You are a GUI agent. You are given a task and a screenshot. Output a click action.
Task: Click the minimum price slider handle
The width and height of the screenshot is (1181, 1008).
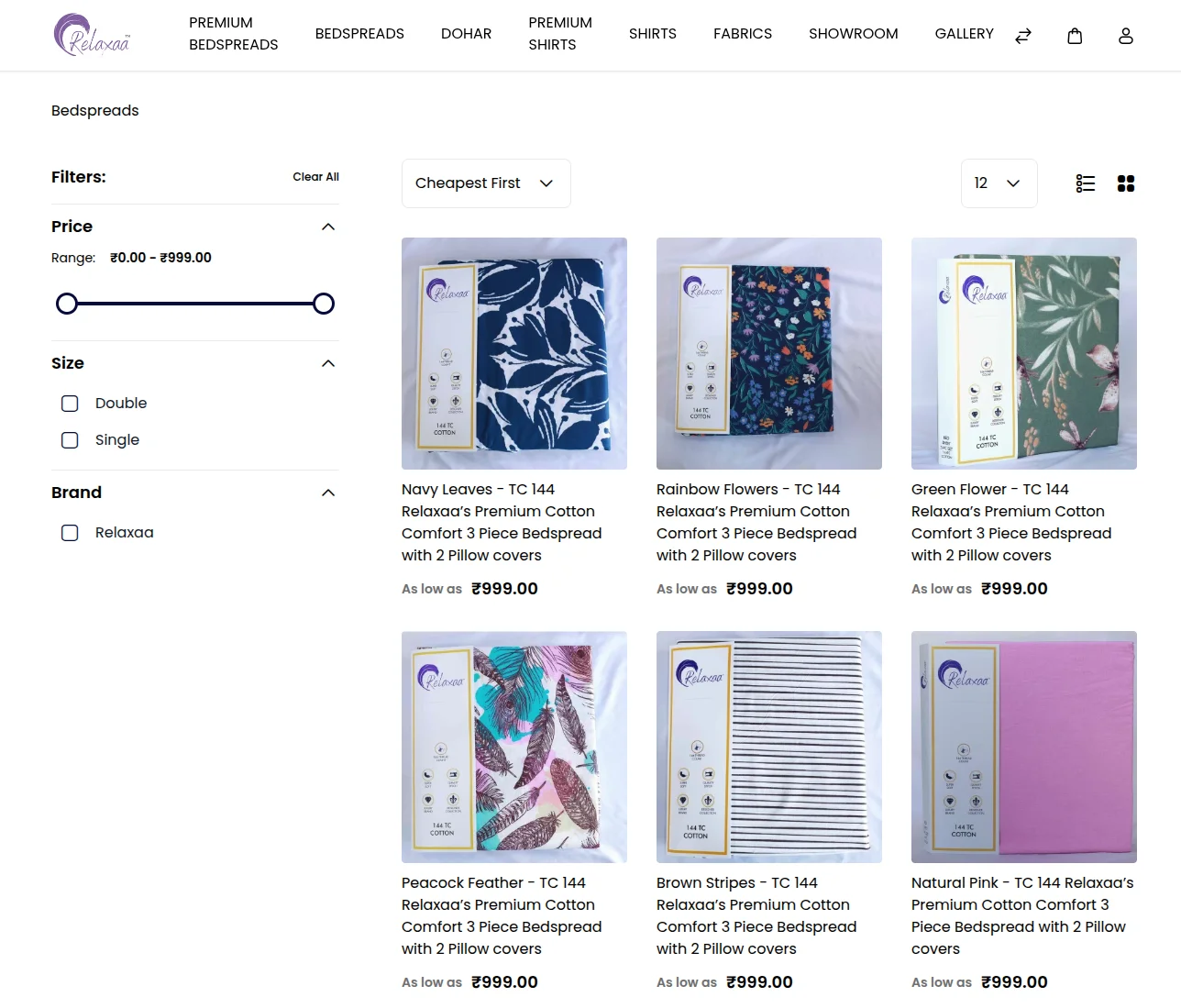tap(67, 304)
